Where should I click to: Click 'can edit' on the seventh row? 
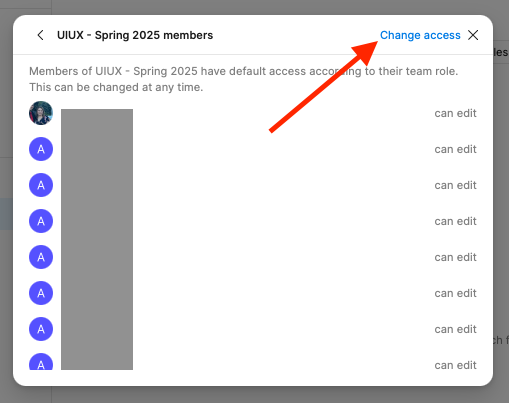tap(455, 329)
